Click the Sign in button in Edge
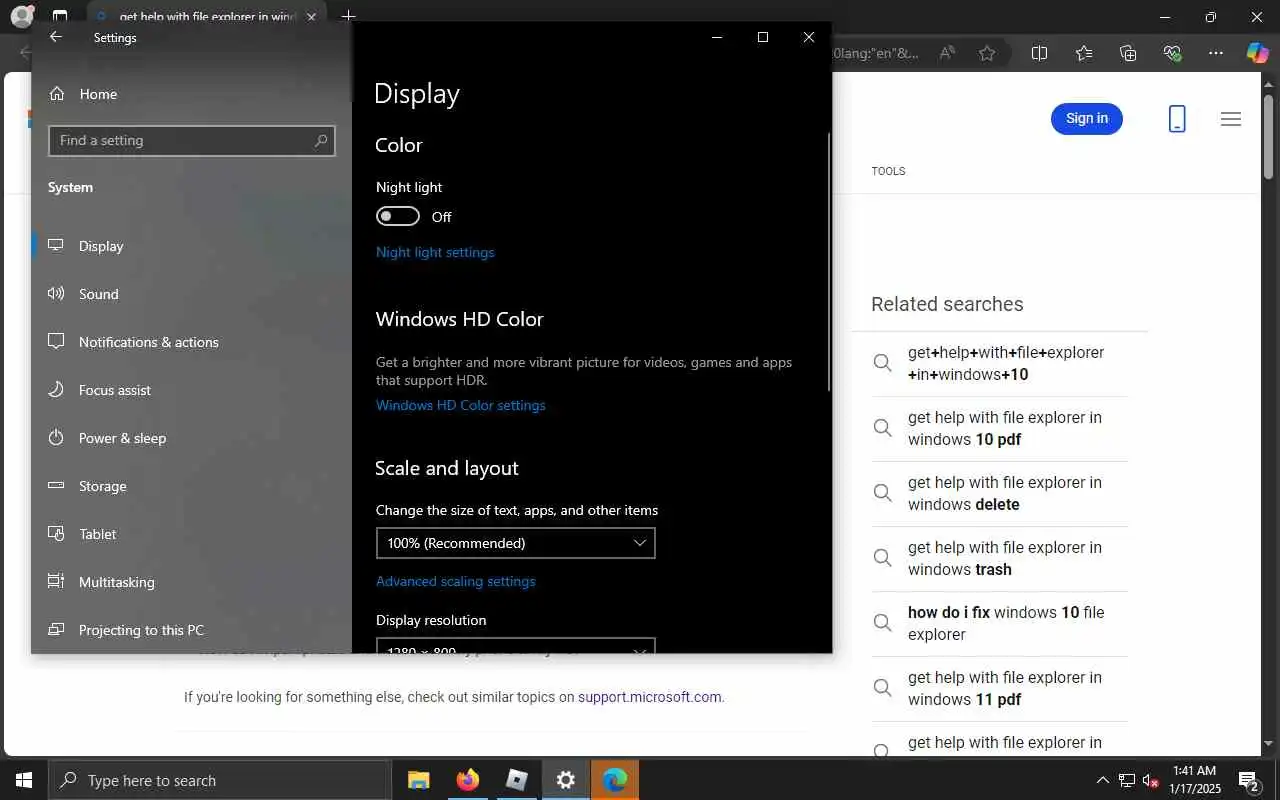The width and height of the screenshot is (1280, 800). 1087,119
